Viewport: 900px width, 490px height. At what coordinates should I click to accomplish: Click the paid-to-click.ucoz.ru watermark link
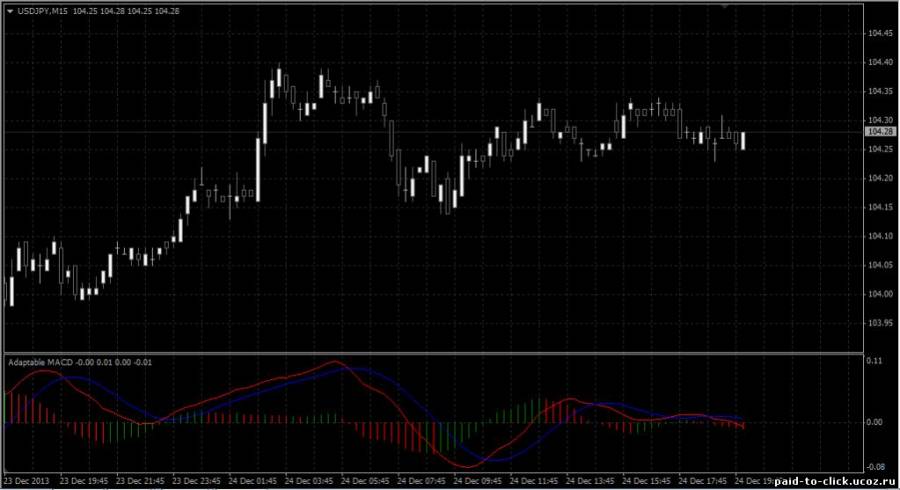pyautogui.click(x=834, y=481)
